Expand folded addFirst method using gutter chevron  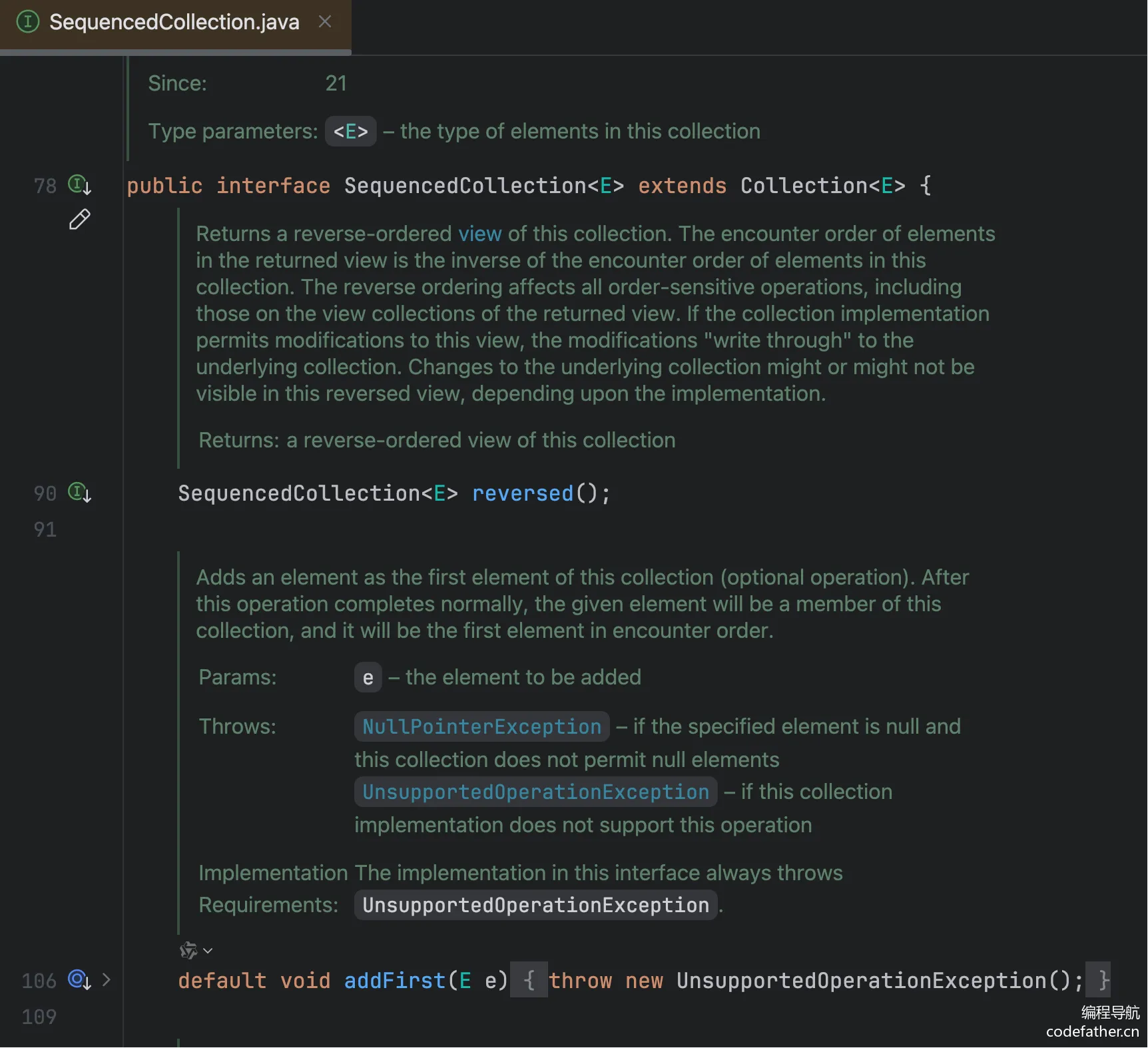[107, 979]
